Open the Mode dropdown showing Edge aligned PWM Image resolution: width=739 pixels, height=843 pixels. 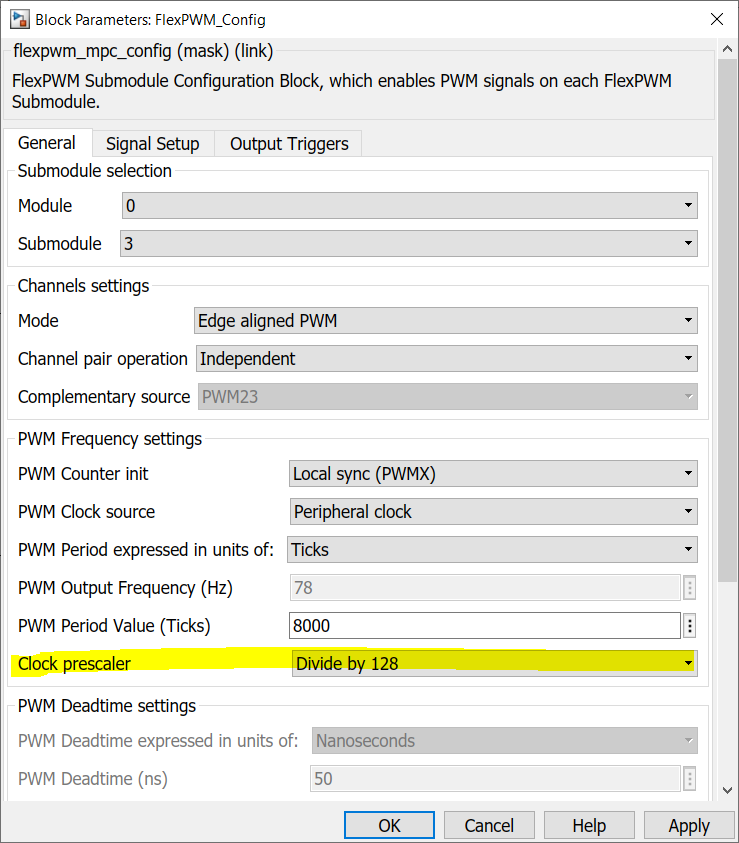tap(445, 321)
